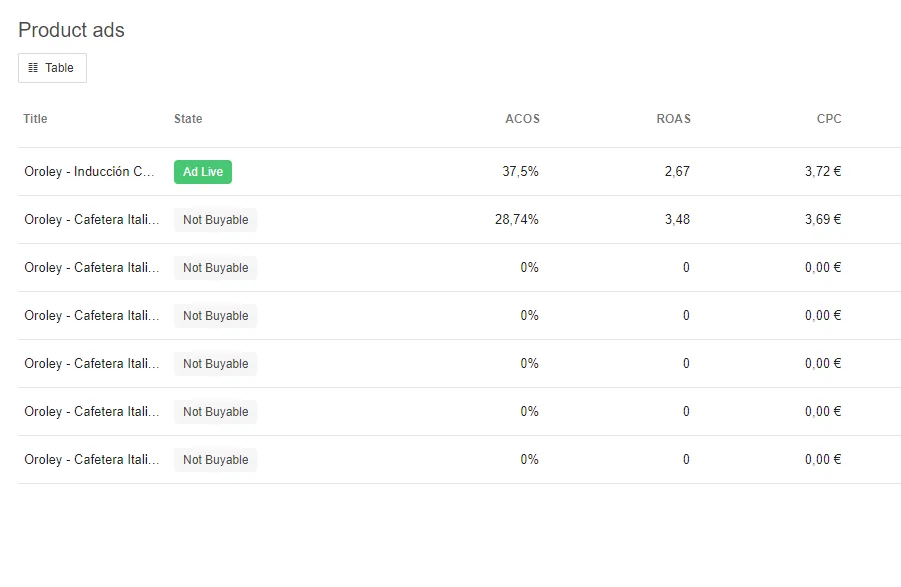Click the 28,74% ACOS value
This screenshot has width=901, height=587.
click(517, 219)
